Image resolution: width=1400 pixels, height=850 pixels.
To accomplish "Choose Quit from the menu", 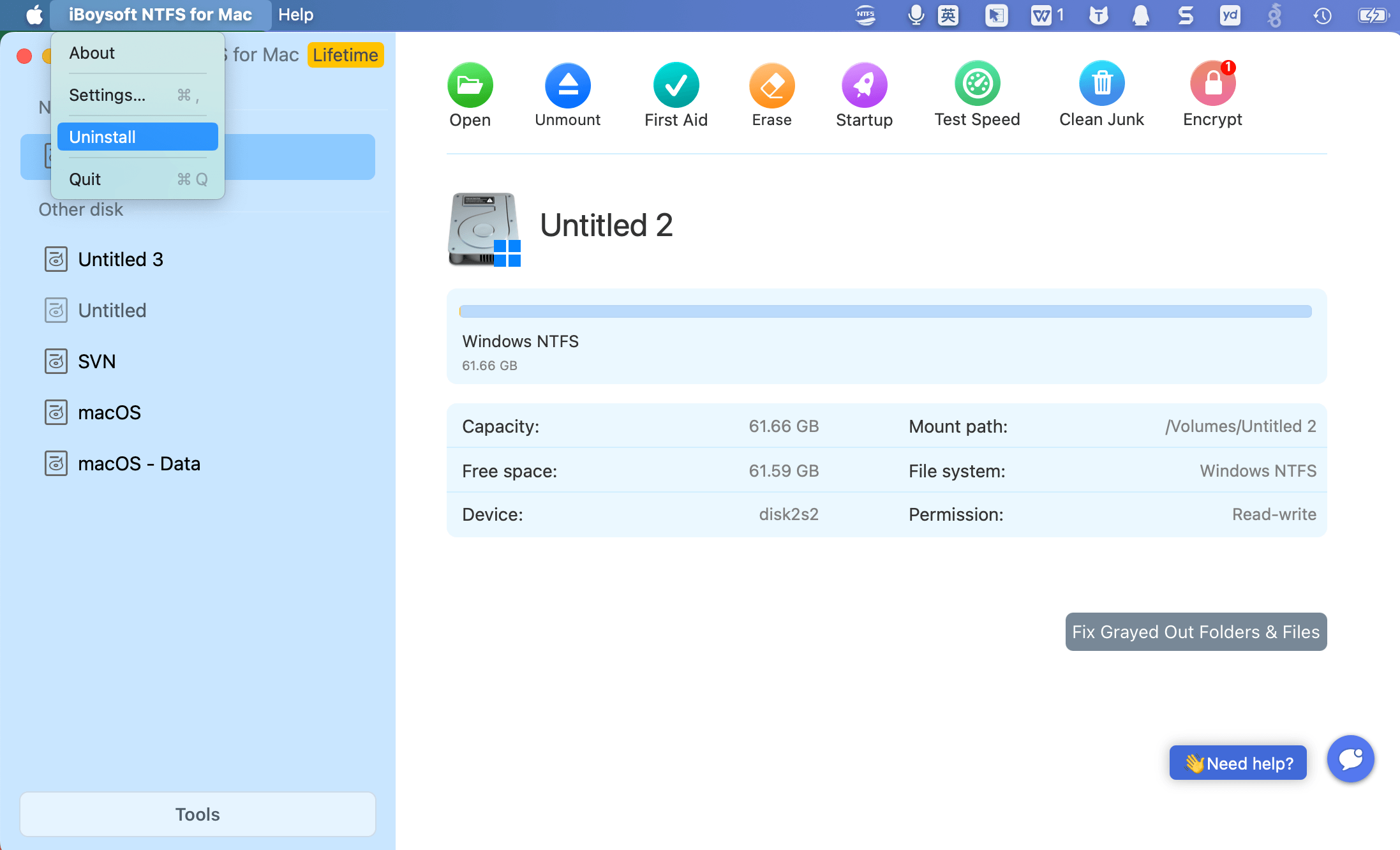I will [138, 179].
